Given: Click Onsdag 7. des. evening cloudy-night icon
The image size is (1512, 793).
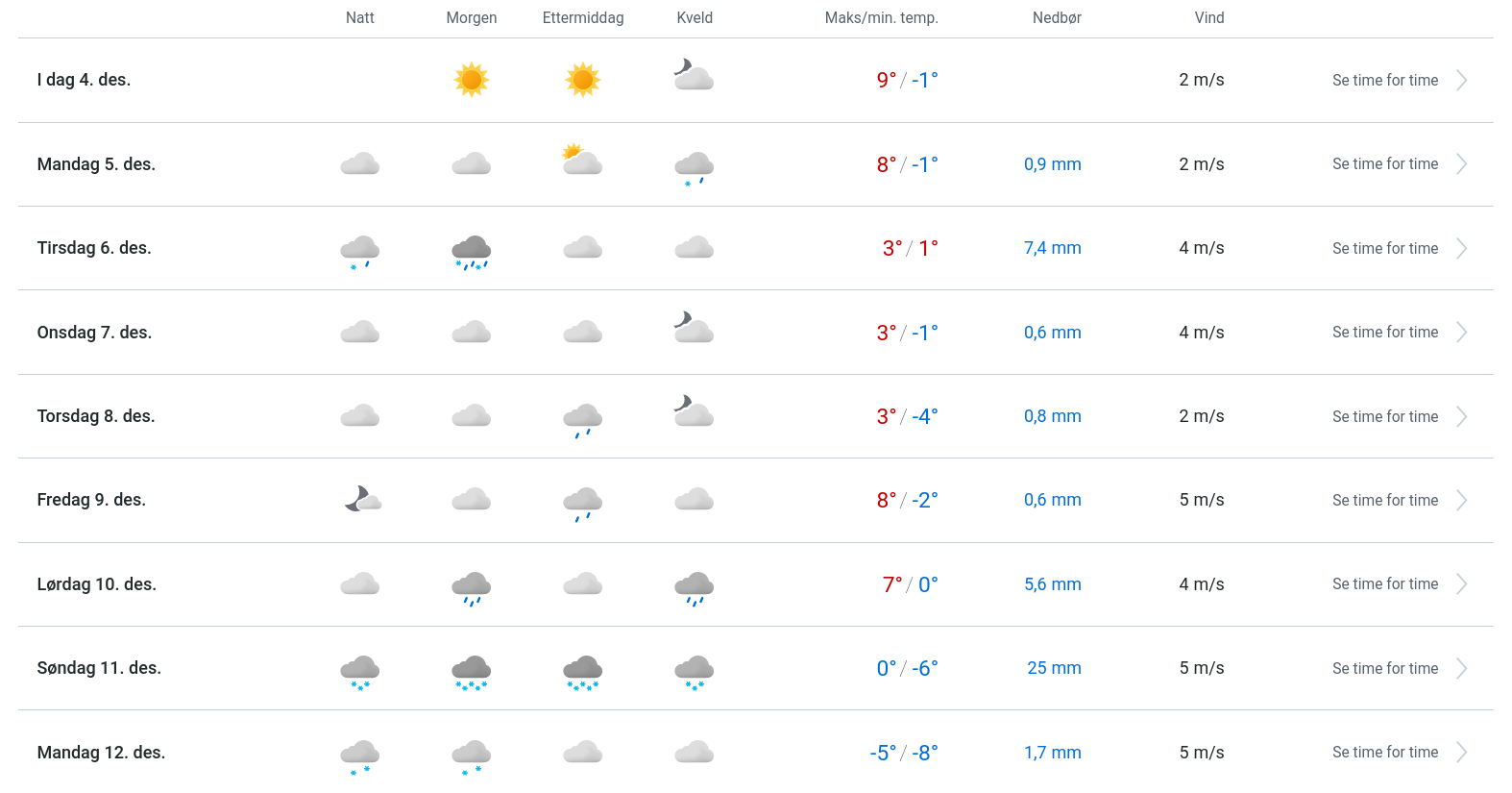Looking at the screenshot, I should [x=694, y=328].
